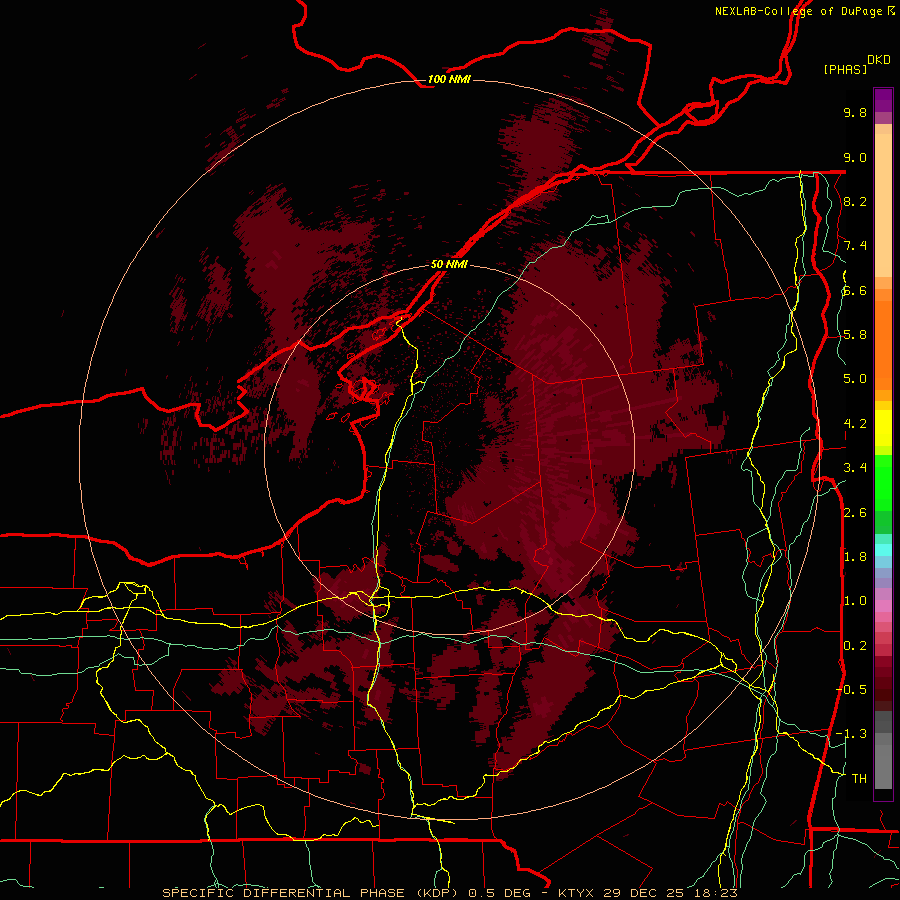
Task: Select the 50 NMI range ring label
Action: point(449,264)
